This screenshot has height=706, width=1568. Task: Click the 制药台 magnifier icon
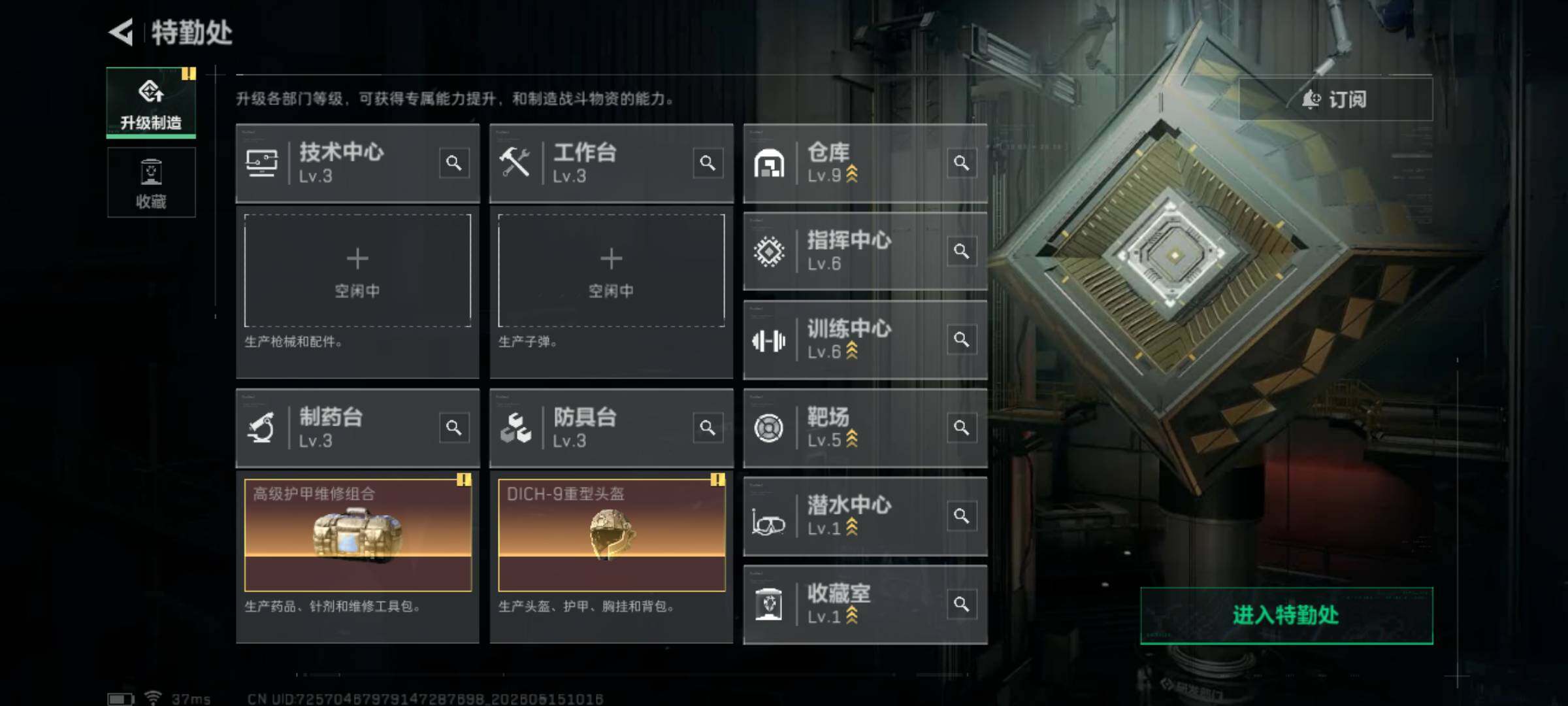click(454, 428)
